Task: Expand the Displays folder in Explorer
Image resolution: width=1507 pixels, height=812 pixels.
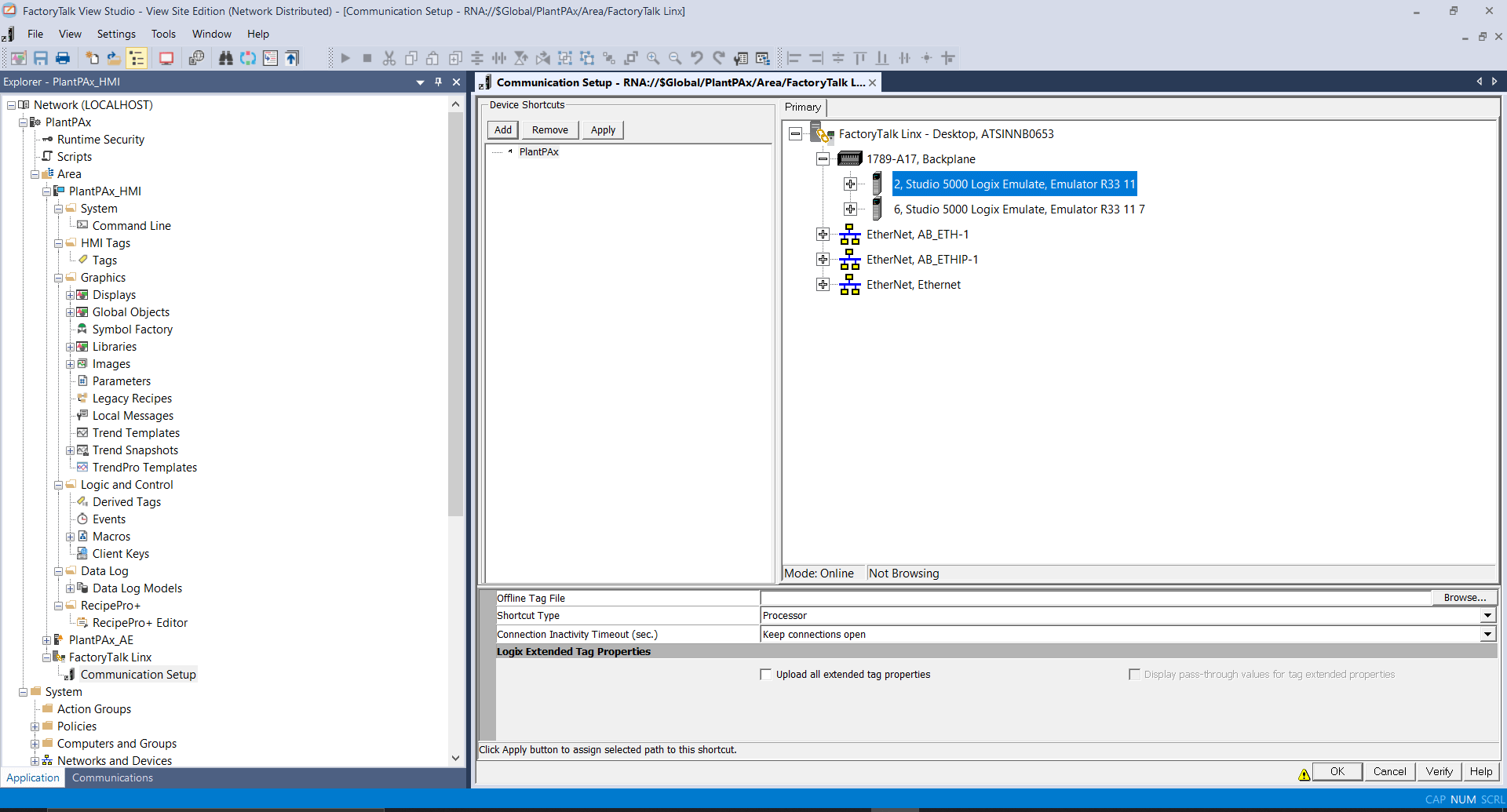Action: 70,295
